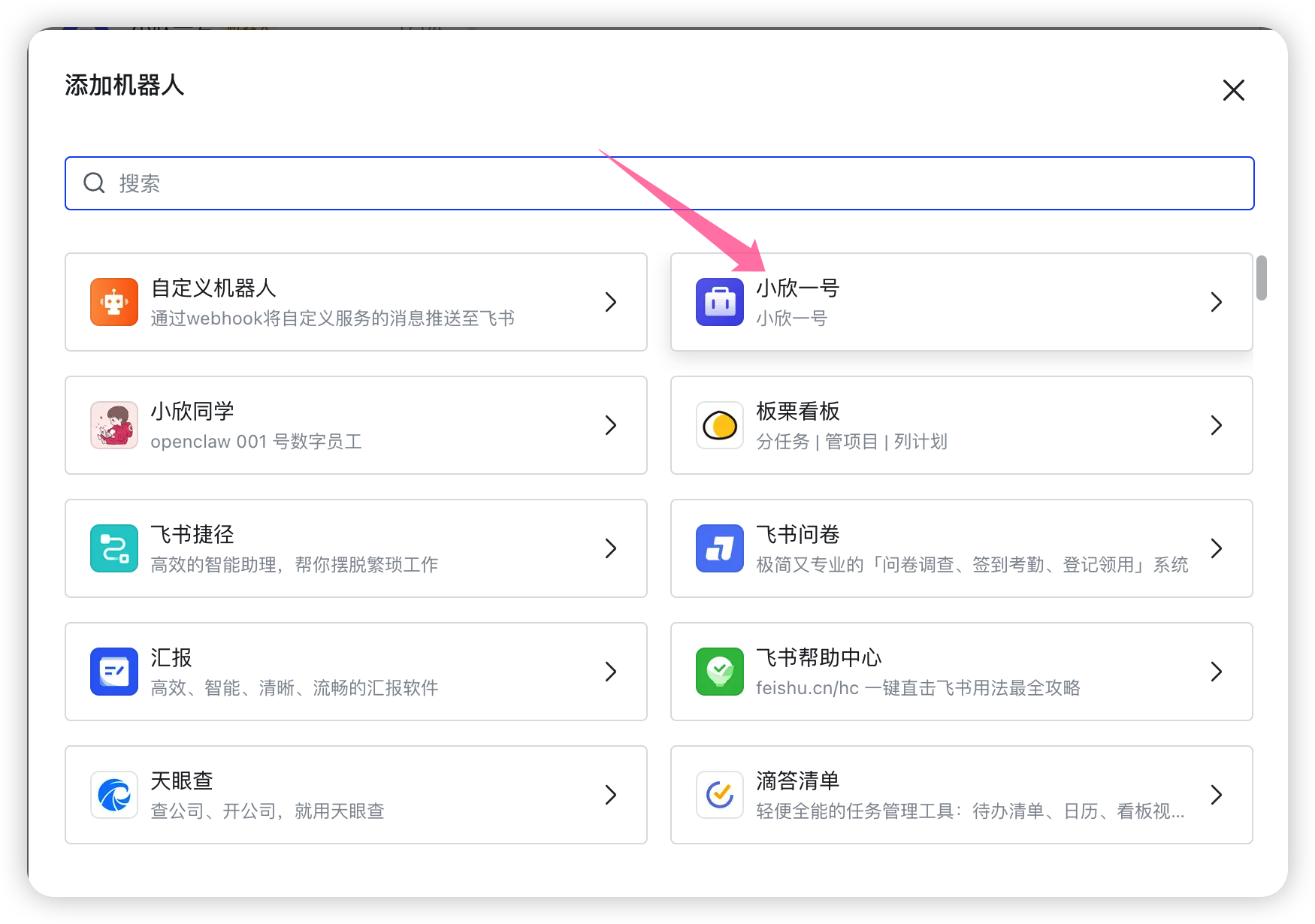Screen dimensions: 1315x924
Task: Expand the 小欣一号 chevron arrow
Action: click(x=1217, y=302)
